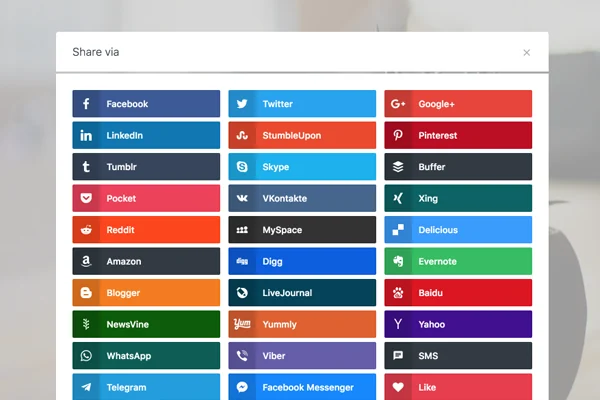
Task: Click the Buffer stacked layers icon
Action: coord(398,167)
